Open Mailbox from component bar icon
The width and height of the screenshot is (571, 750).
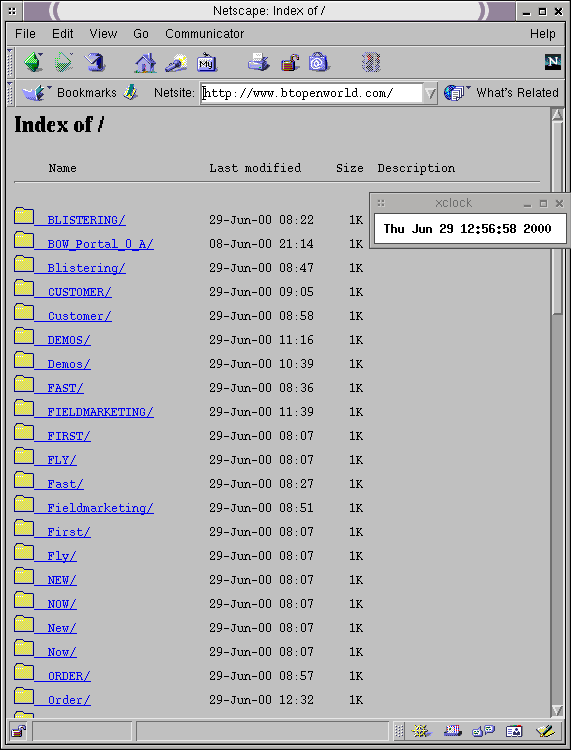coord(452,731)
